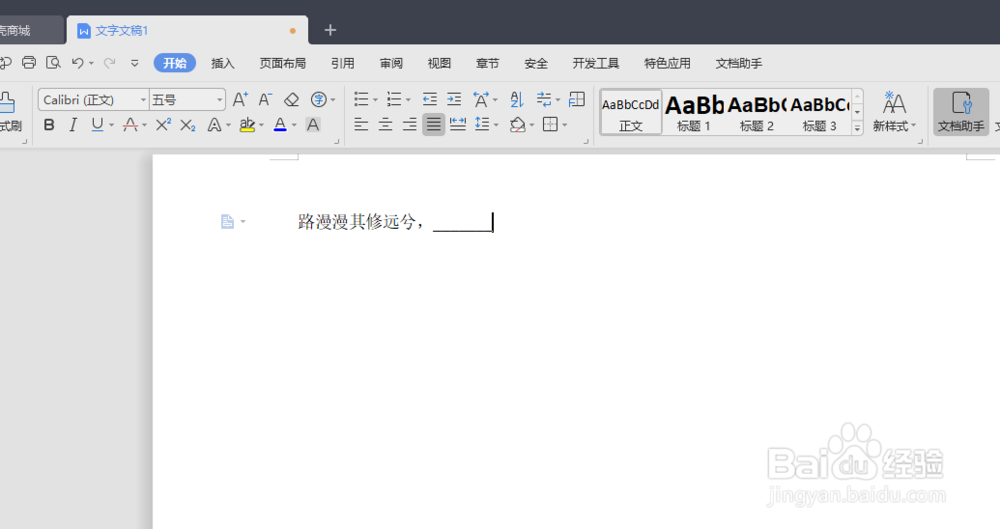Open the 文档助手 ribbon button
1000x529 pixels.
click(x=960, y=112)
